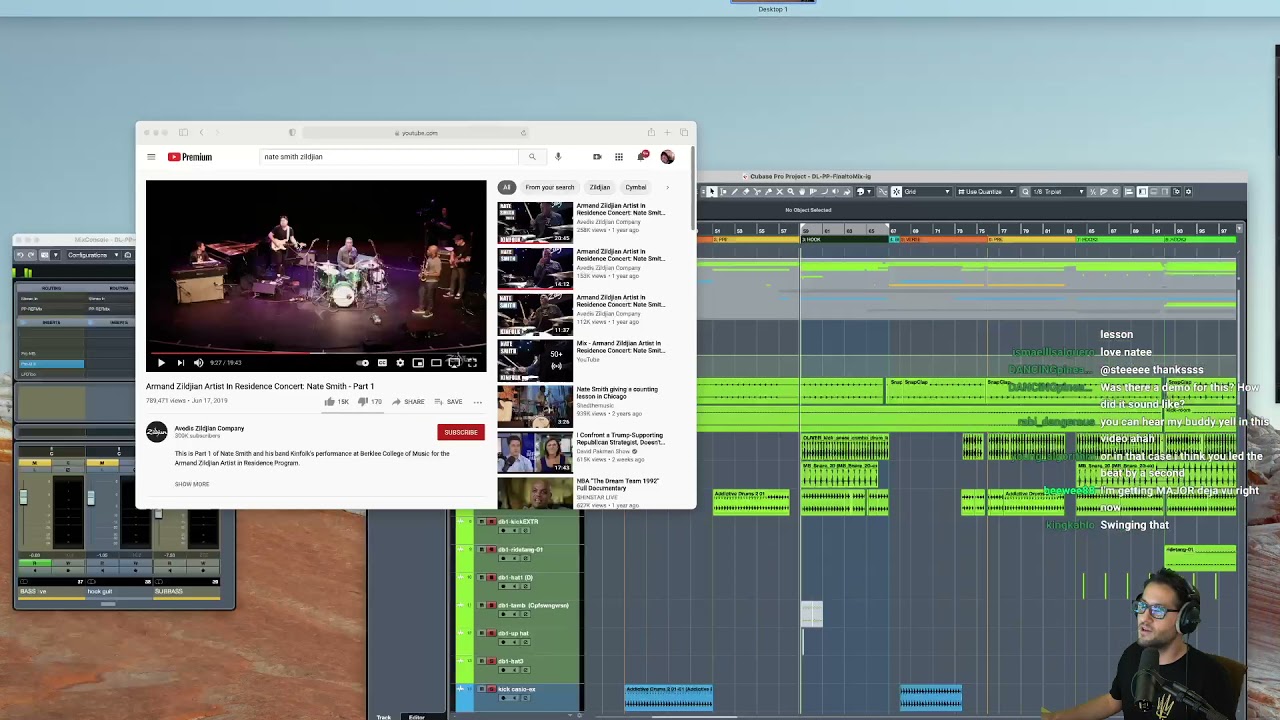The image size is (1280, 720).
Task: Adjust the hook guit channel fader
Action: tap(90, 497)
